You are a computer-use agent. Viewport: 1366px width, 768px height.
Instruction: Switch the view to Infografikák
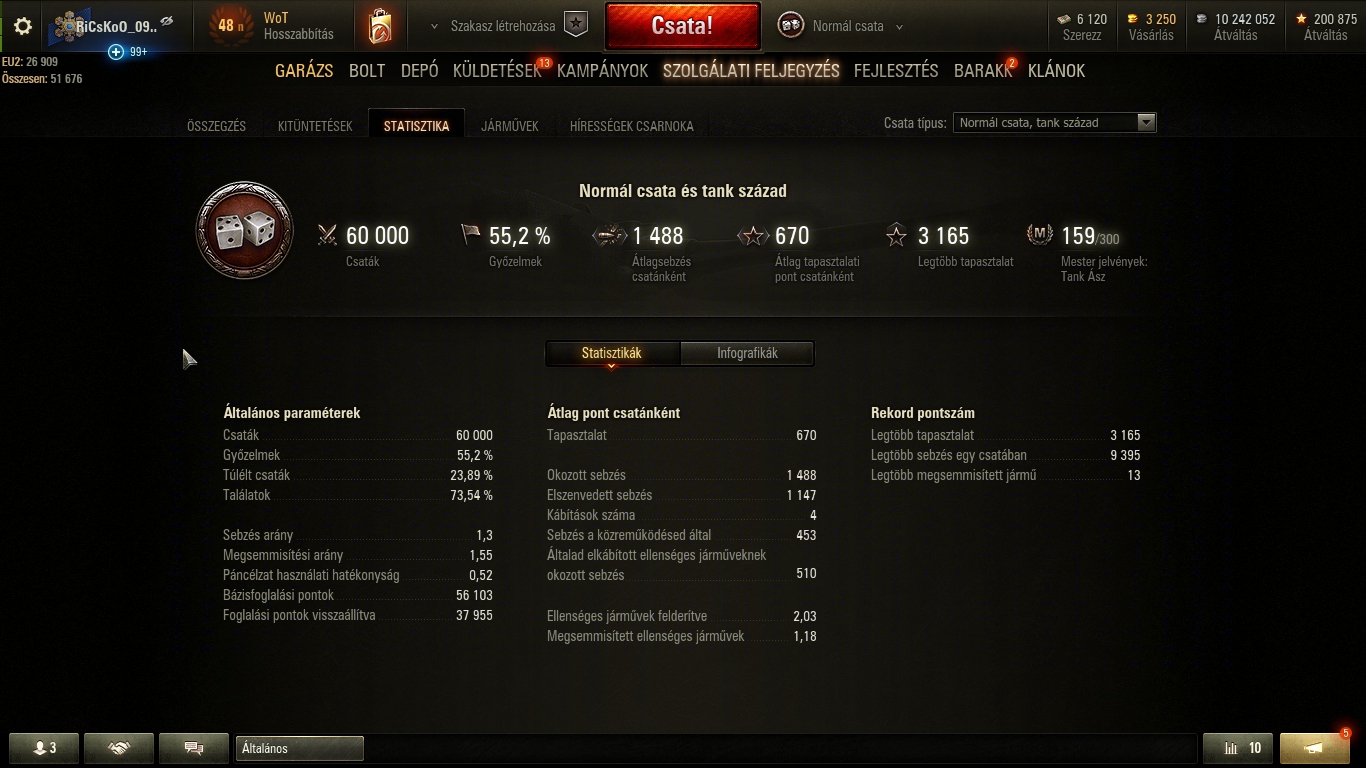(747, 353)
